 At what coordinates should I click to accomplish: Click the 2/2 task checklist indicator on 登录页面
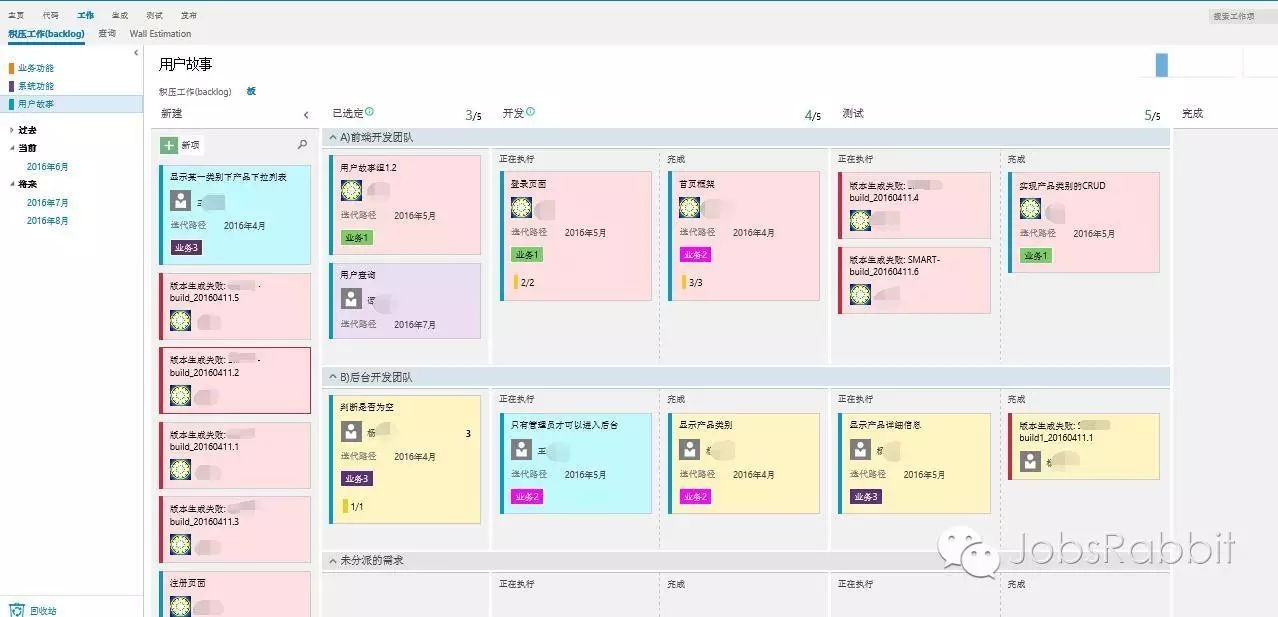(523, 282)
